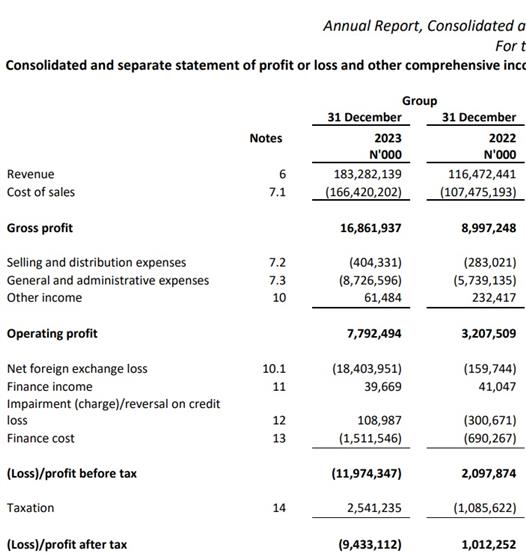Select the (18,403,951) foreign exchange loss value
This screenshot has width=526, height=556.
point(367,369)
